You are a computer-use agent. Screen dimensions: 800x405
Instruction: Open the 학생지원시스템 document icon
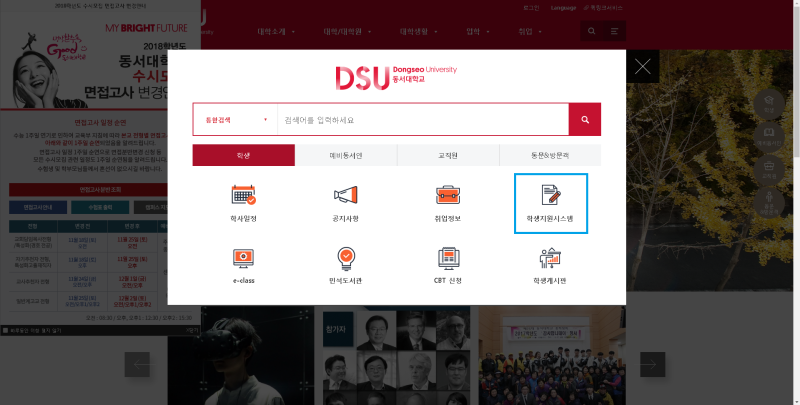(551, 195)
